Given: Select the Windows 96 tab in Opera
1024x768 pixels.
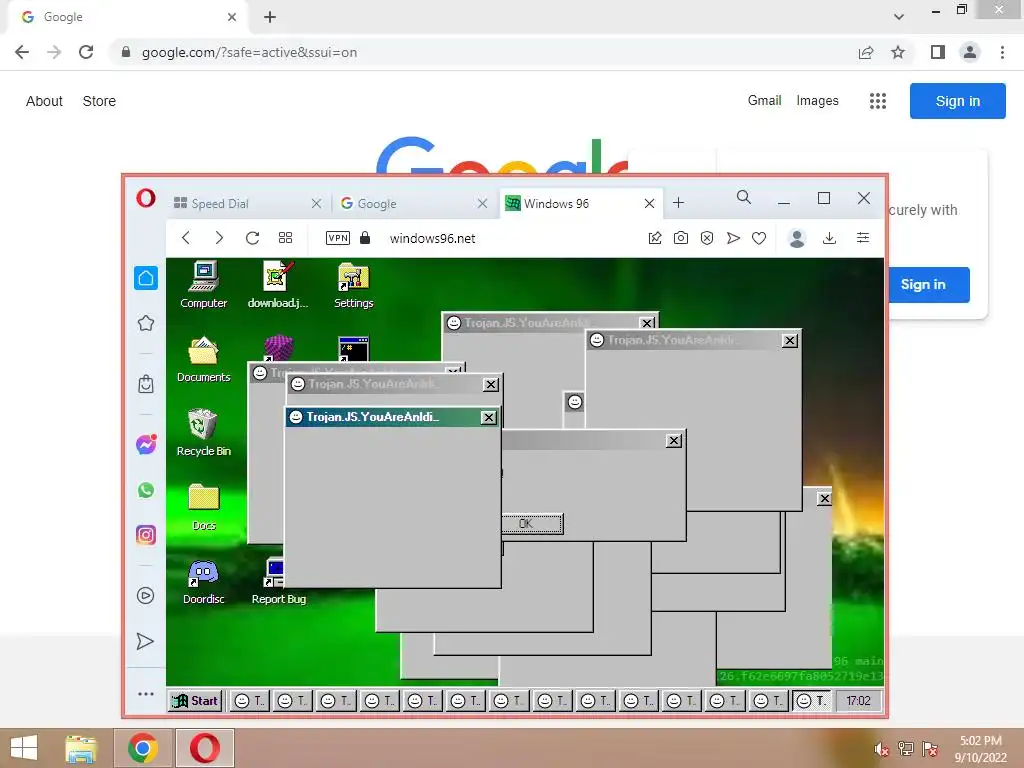Looking at the screenshot, I should click(x=581, y=204).
